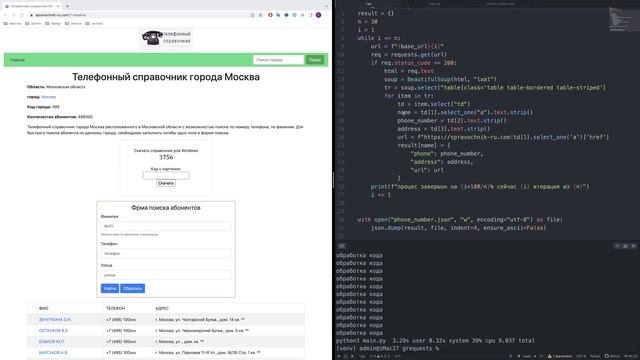Open the purple profile avatar in browser
The width and height of the screenshot is (640, 360).
point(318,15)
